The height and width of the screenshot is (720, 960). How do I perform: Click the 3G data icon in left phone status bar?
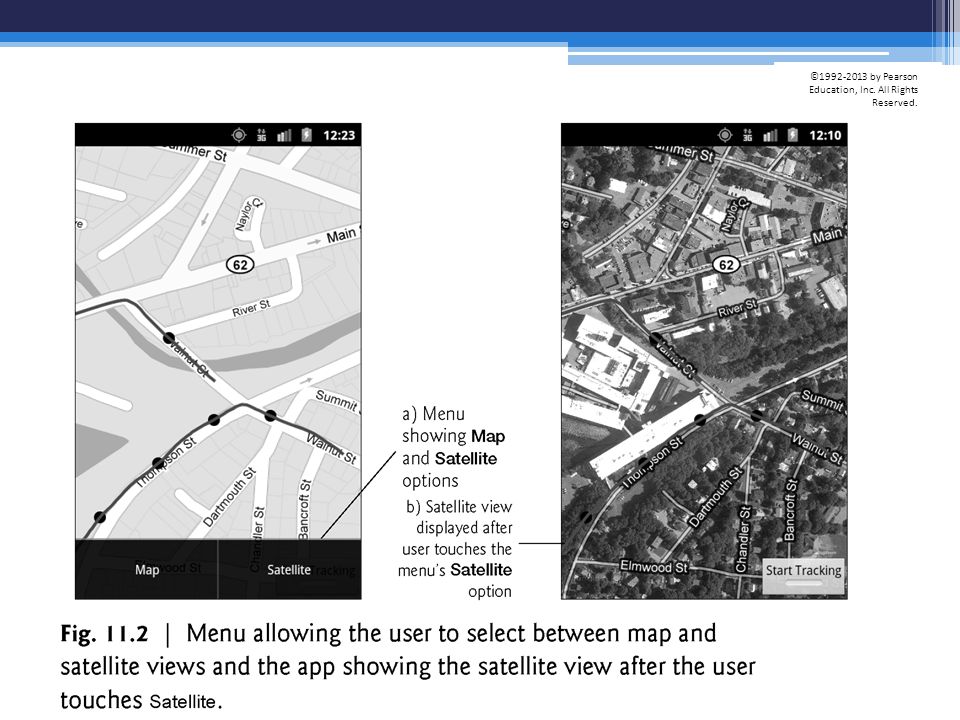(x=261, y=135)
